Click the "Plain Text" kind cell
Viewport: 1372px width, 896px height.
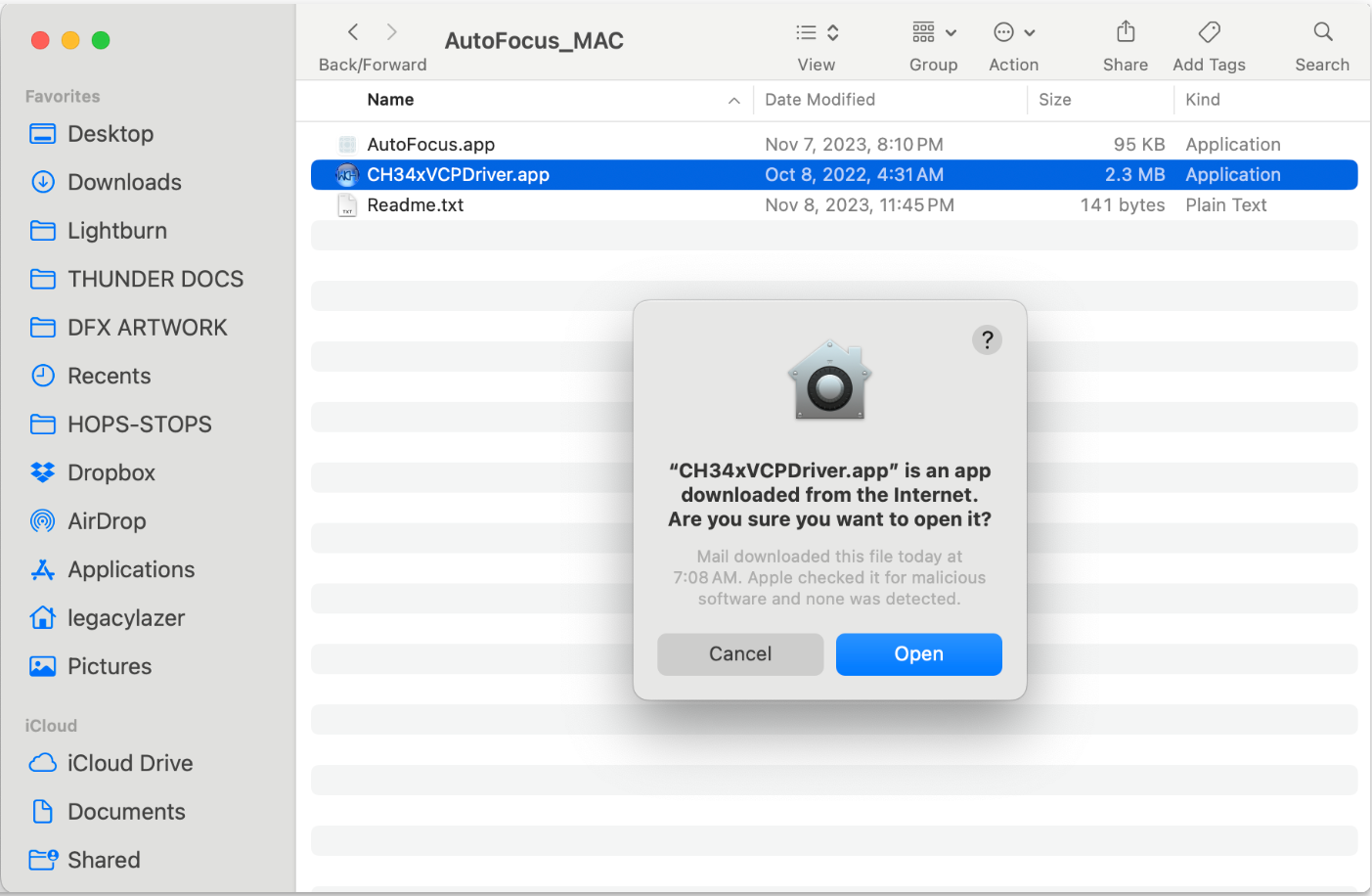click(x=1226, y=205)
